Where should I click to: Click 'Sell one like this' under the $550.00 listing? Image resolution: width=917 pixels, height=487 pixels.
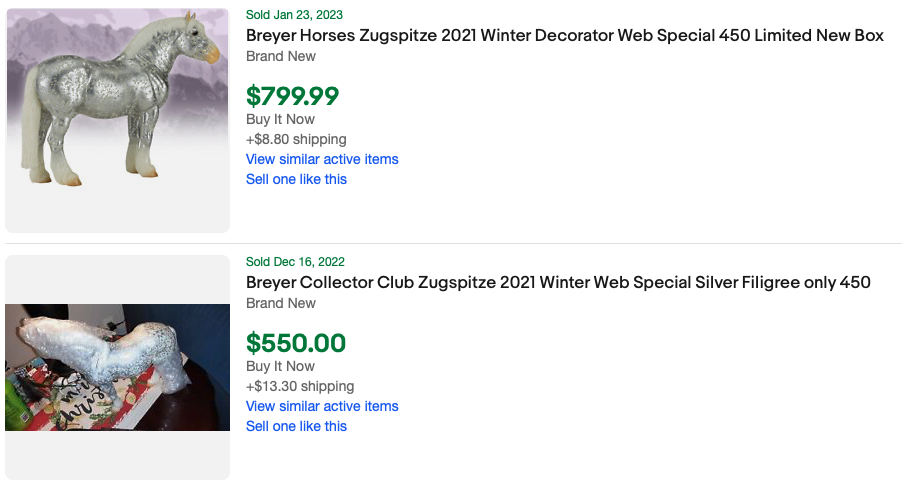(296, 426)
